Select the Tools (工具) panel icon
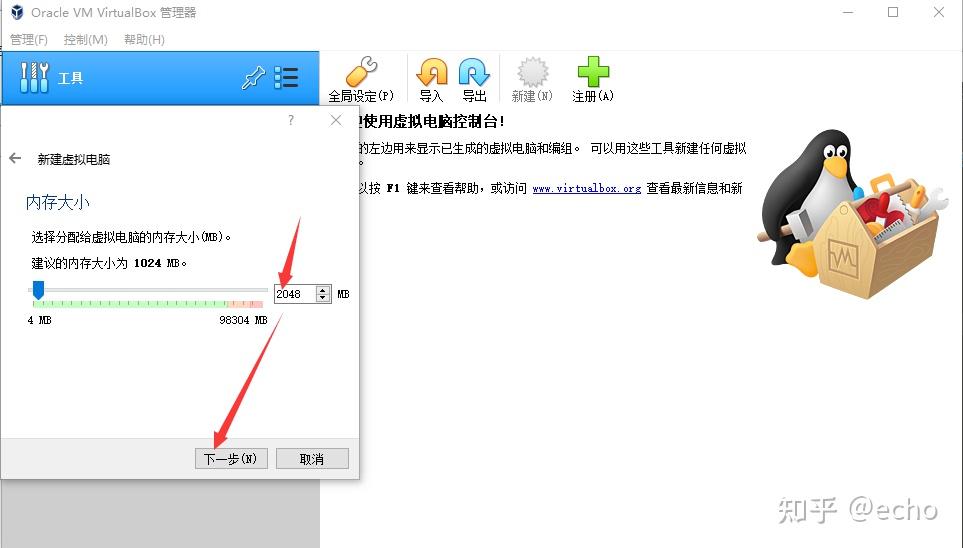This screenshot has width=963, height=548. [x=34, y=77]
